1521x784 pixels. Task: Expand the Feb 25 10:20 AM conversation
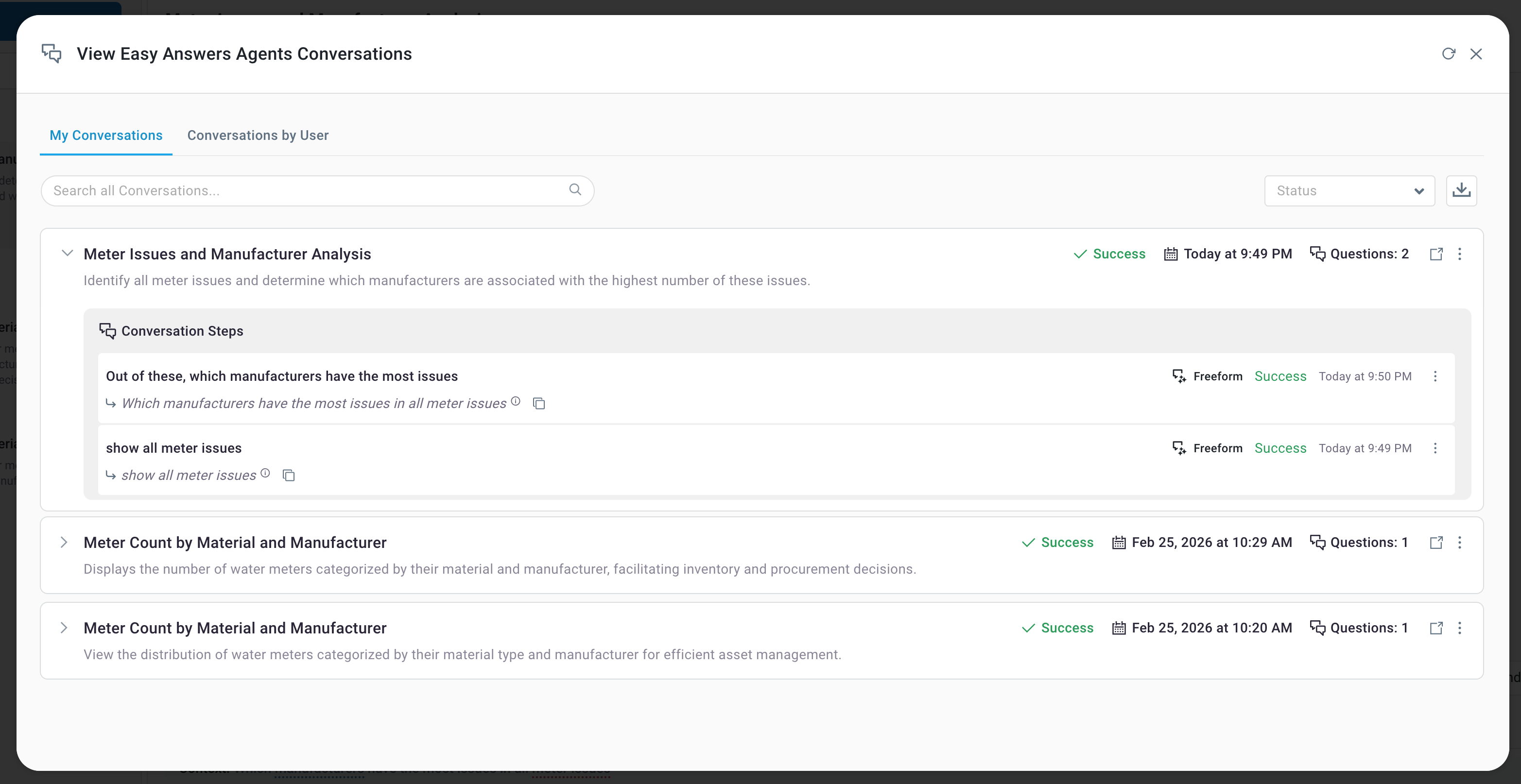pyautogui.click(x=64, y=628)
